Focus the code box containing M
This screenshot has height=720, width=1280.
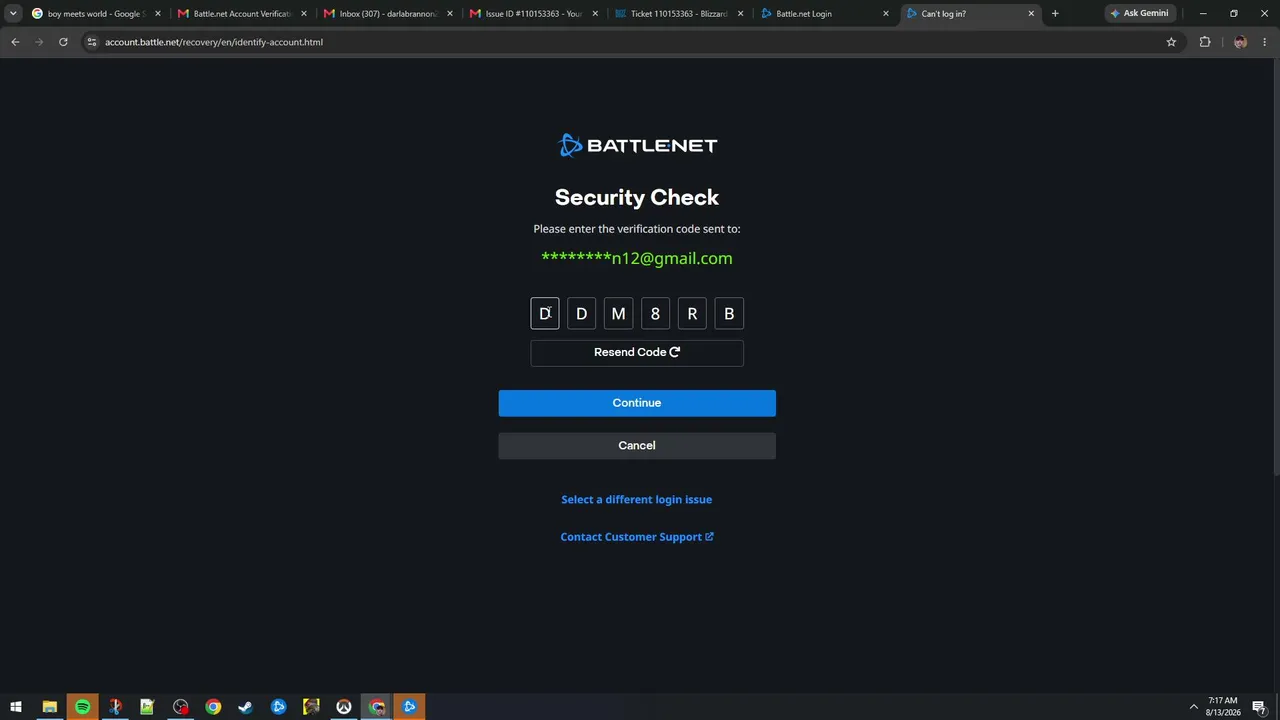[618, 314]
